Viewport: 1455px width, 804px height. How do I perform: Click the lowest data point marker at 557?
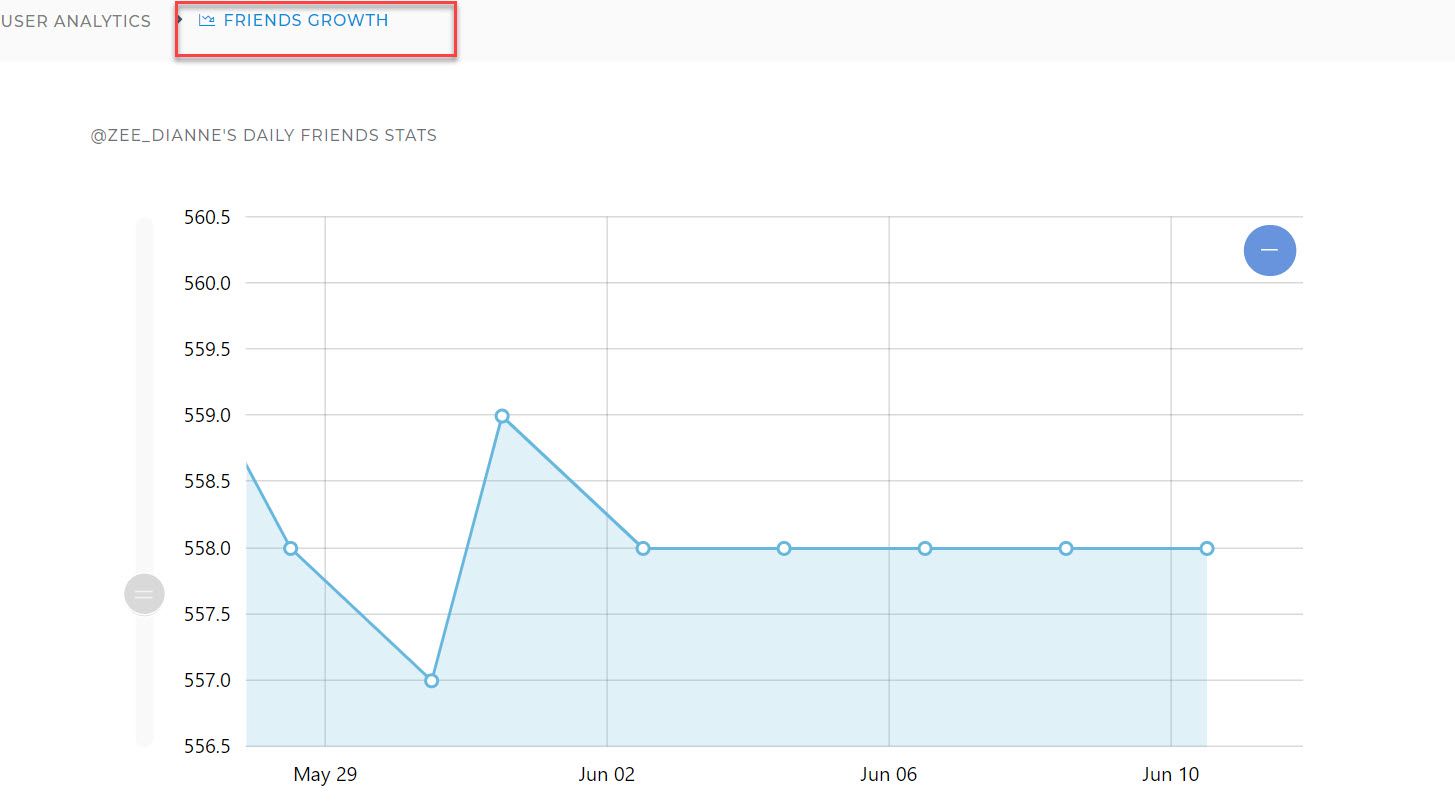coord(431,679)
